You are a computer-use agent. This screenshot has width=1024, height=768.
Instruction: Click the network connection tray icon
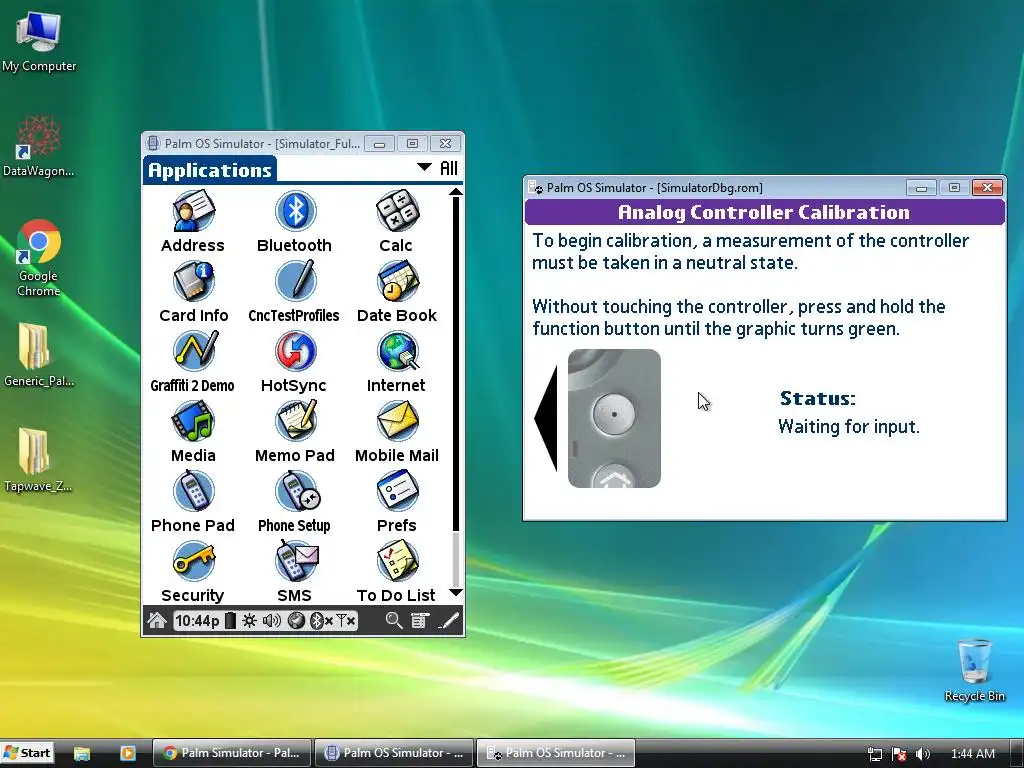pos(875,754)
